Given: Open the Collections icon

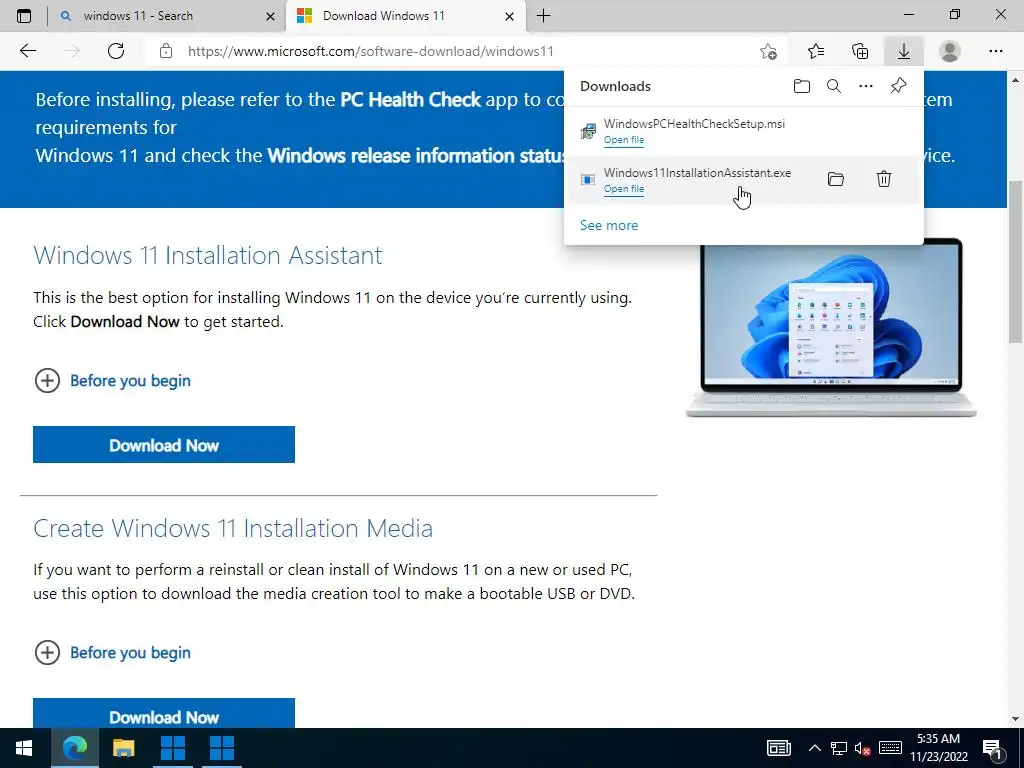Looking at the screenshot, I should click(x=860, y=51).
